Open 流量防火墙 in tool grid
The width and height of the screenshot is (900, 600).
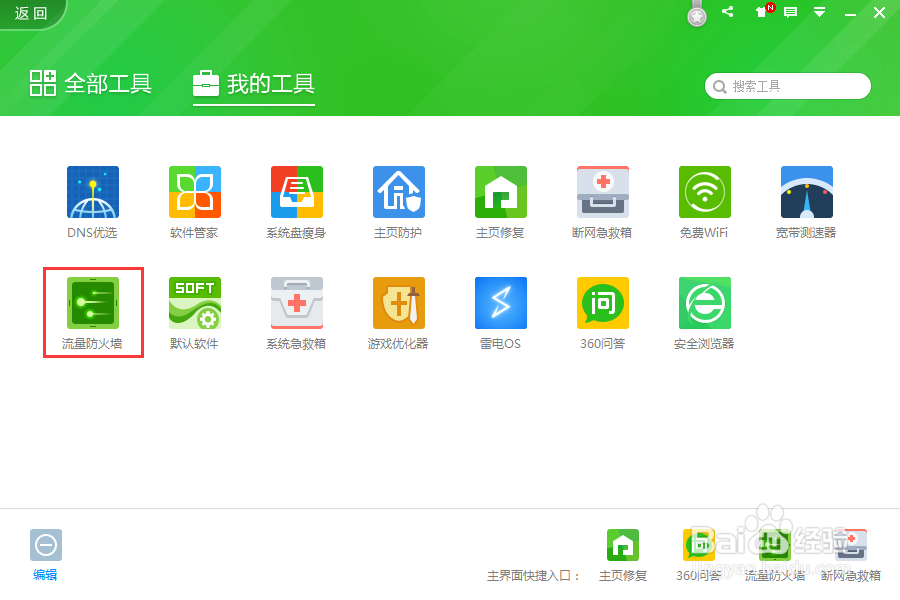[92, 303]
